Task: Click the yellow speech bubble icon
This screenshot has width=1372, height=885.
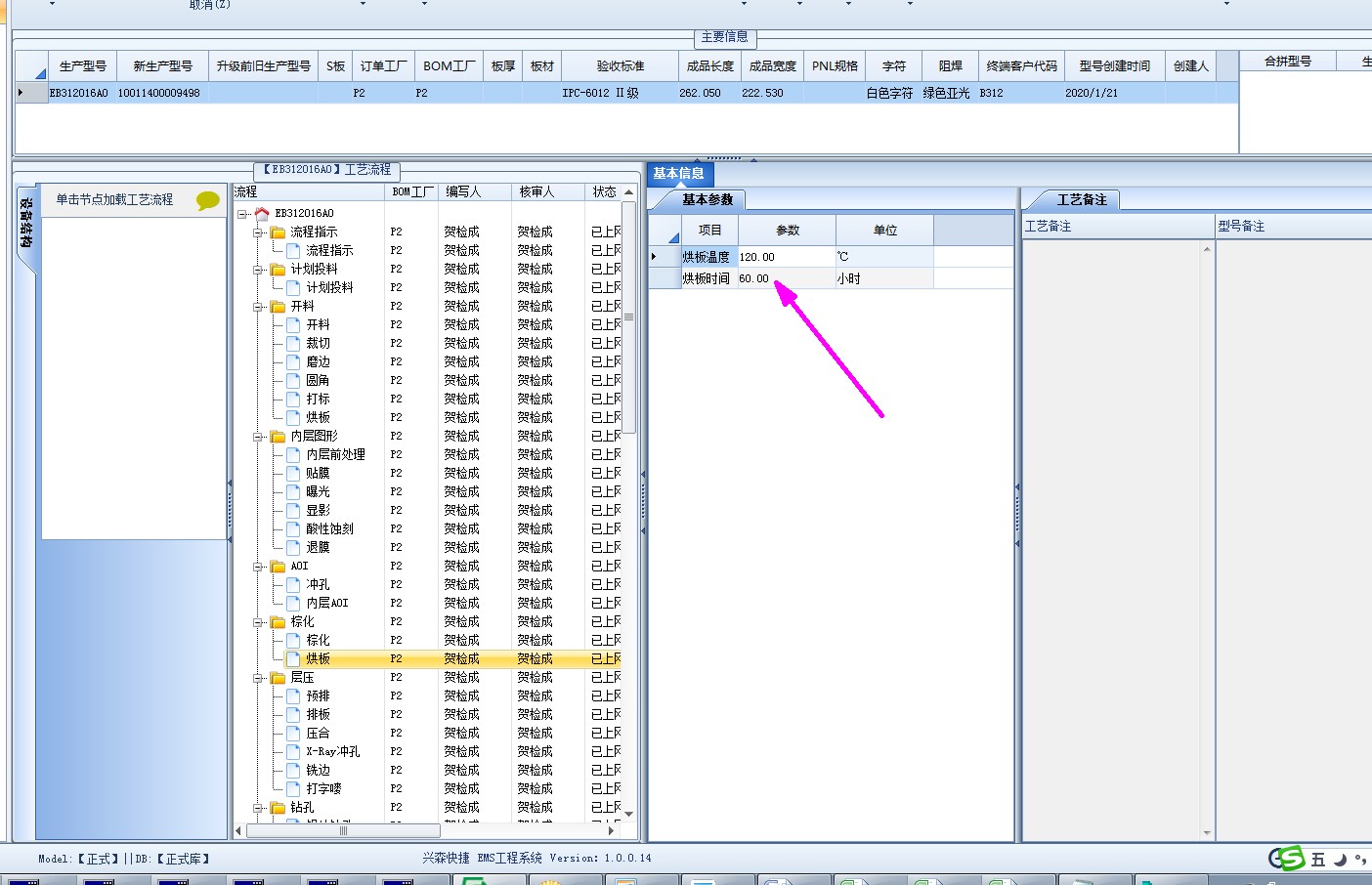Action: coord(207,200)
